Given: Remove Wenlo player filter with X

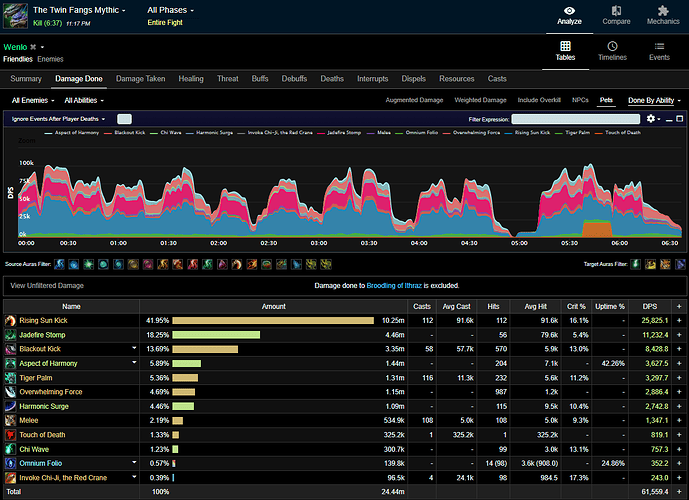Looking at the screenshot, I should click(33, 47).
